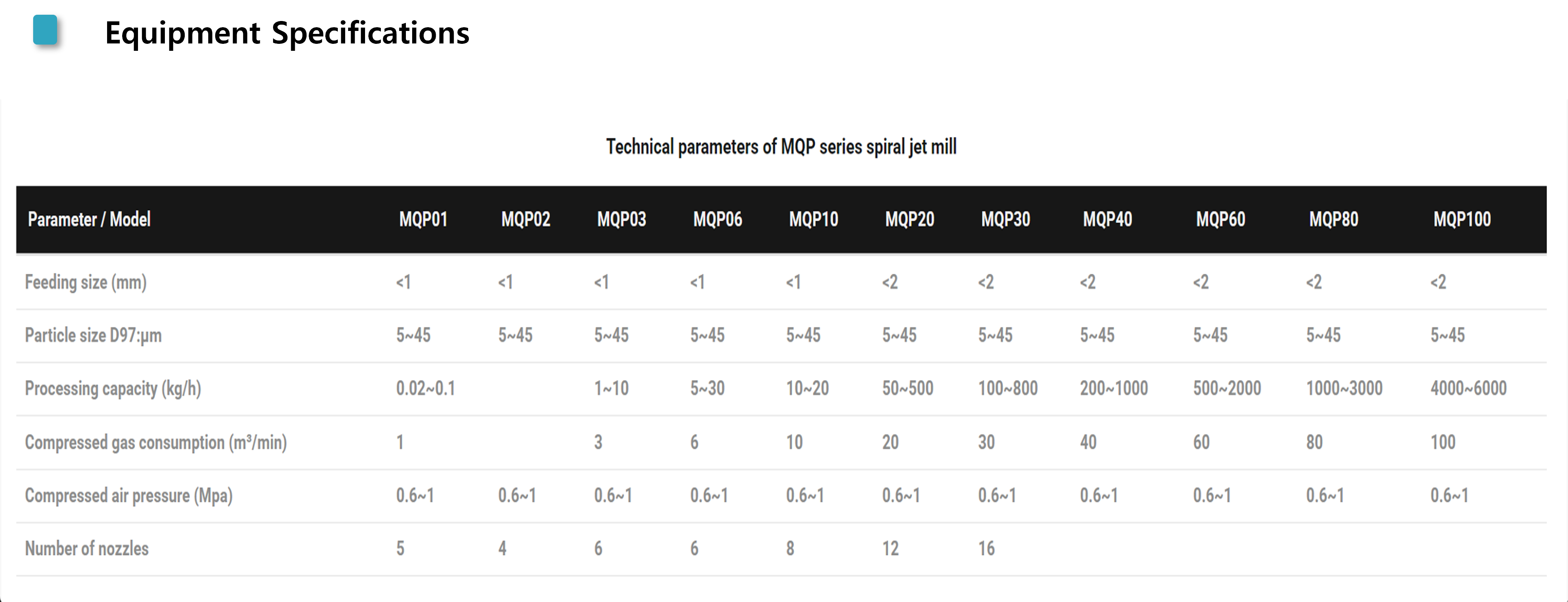Screen dimensions: 1568x602
Task: Select the MQP03 column header
Action: point(621,219)
